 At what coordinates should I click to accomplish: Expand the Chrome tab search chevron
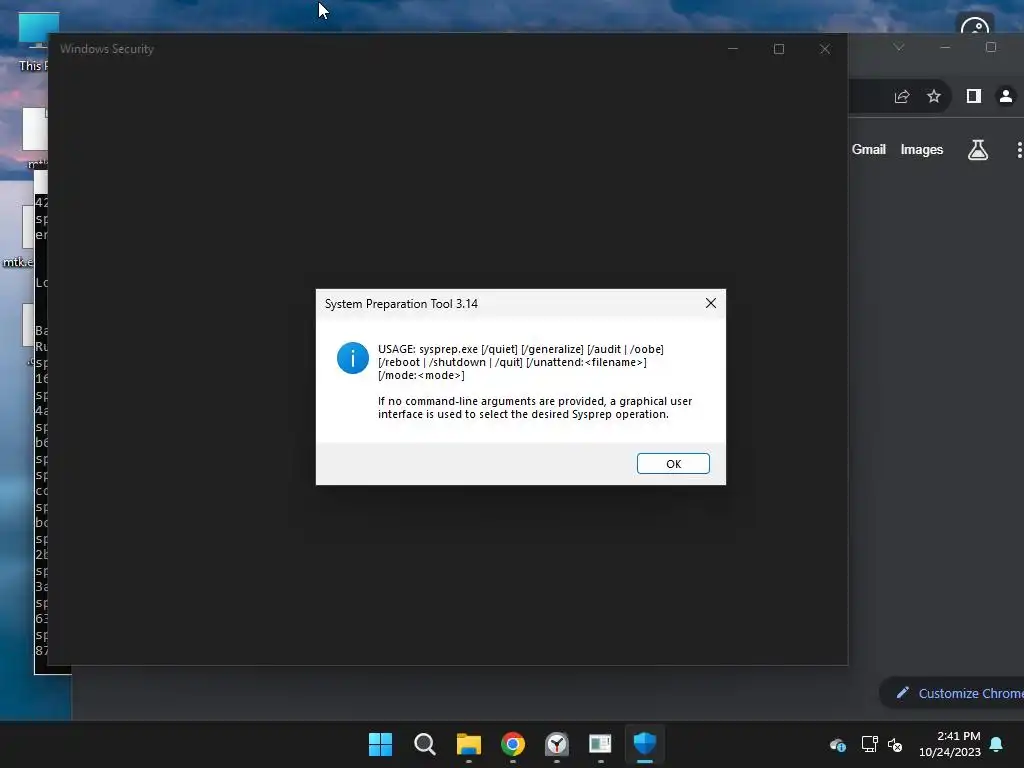tap(899, 47)
